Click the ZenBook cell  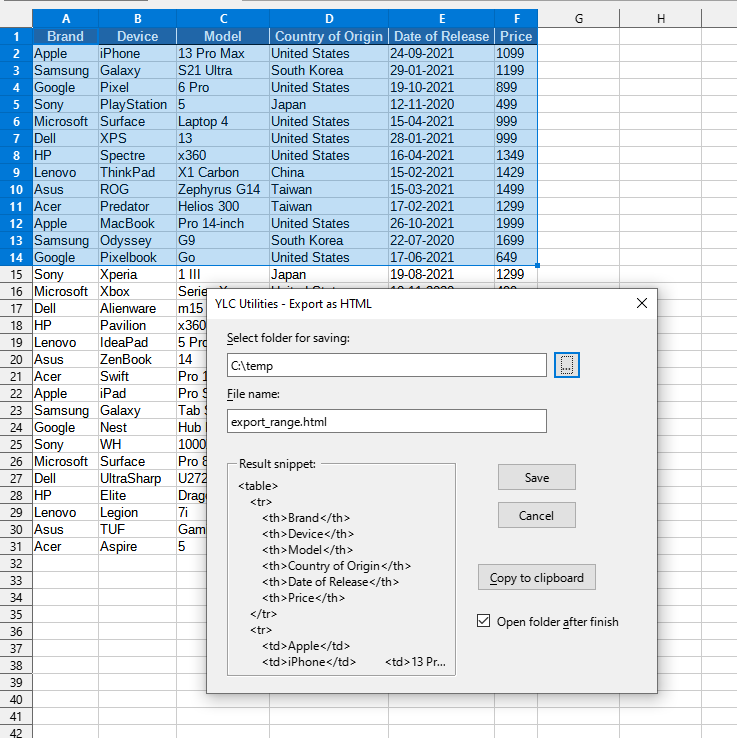(137, 359)
